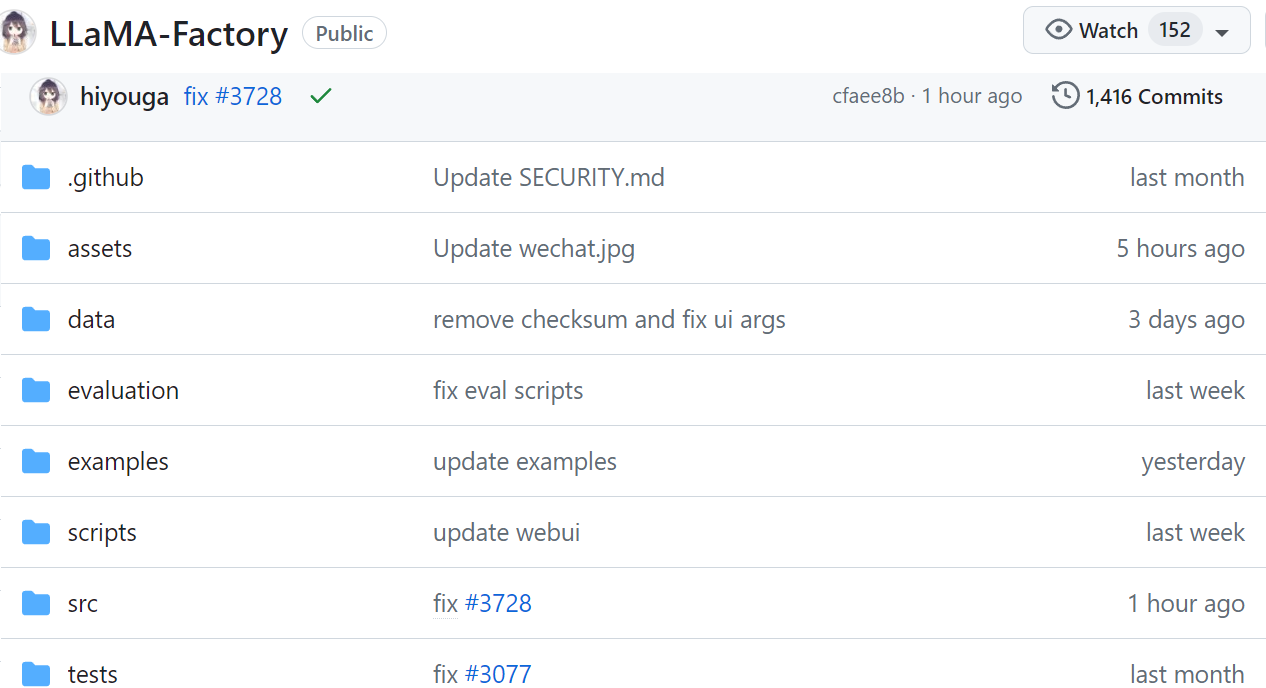Open commit hash cfaee8b
This screenshot has width=1266, height=688.
coord(867,97)
